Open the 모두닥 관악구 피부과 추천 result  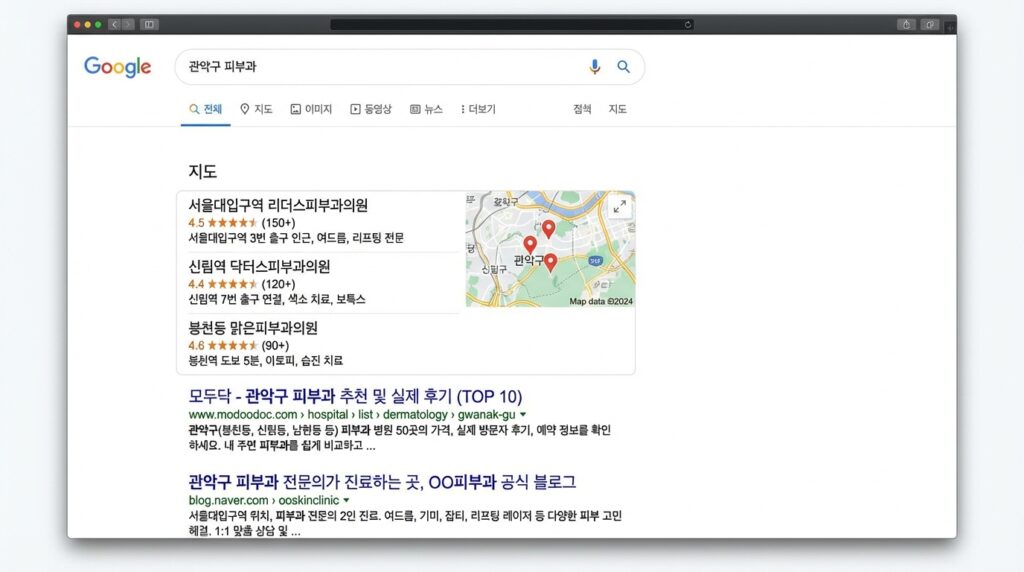click(355, 396)
